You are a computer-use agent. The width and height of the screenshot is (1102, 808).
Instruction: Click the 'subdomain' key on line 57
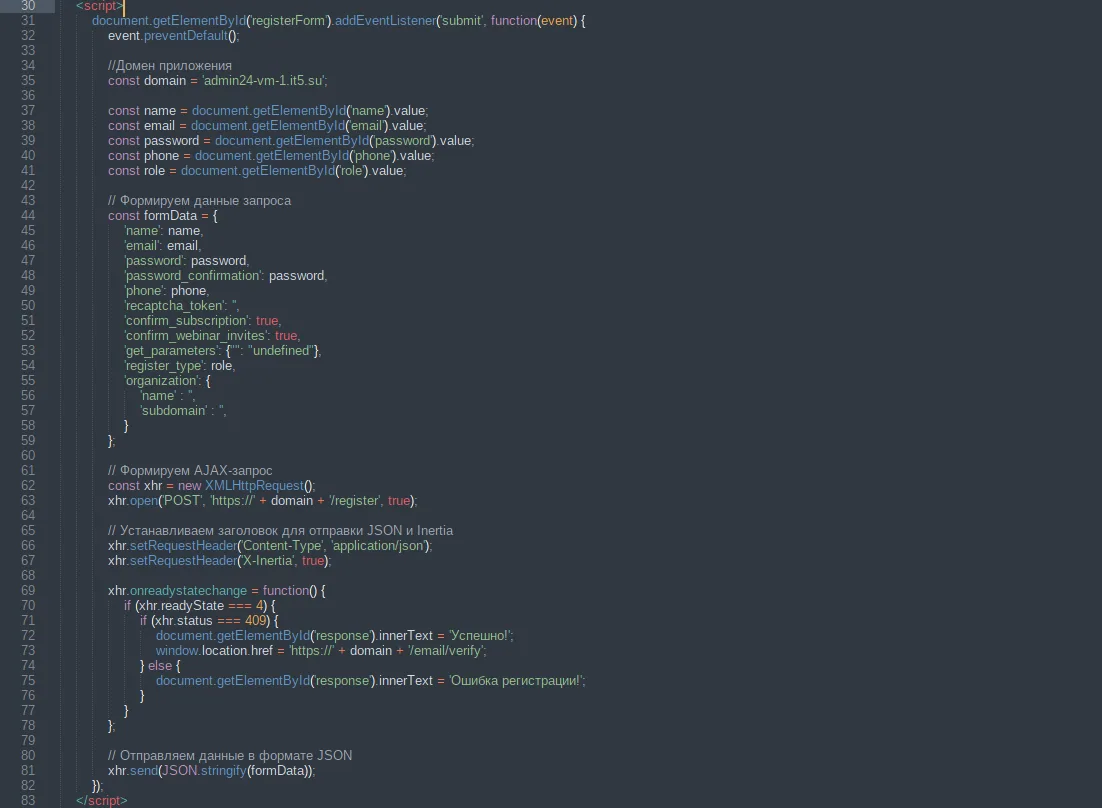(174, 411)
